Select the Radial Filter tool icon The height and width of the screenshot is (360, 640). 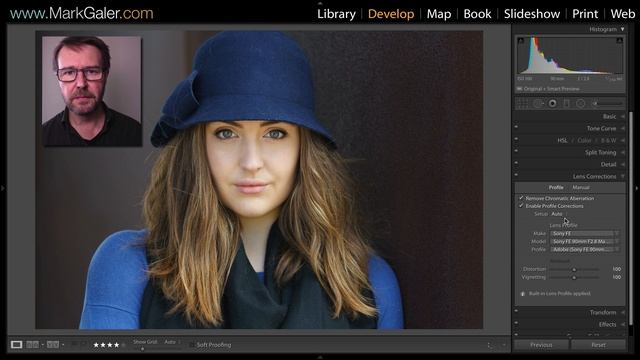(580, 104)
